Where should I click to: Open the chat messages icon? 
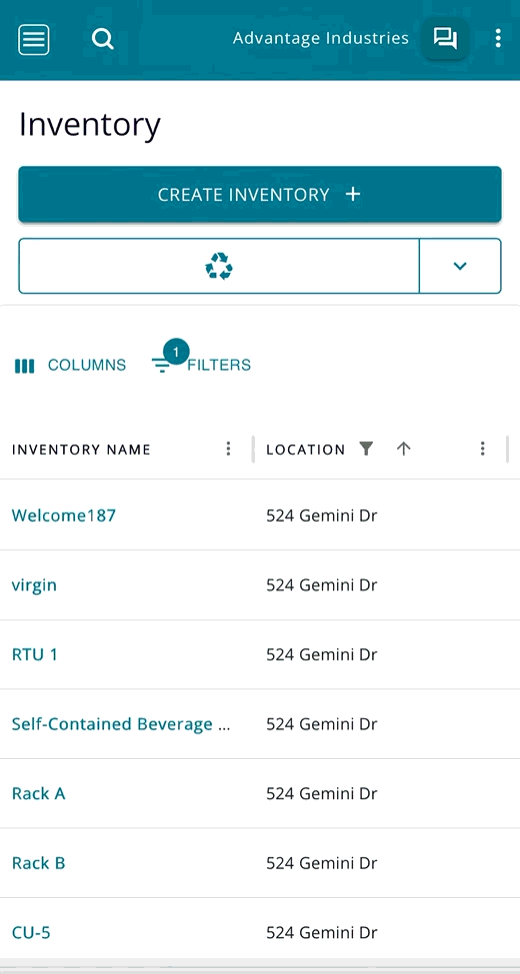(445, 39)
